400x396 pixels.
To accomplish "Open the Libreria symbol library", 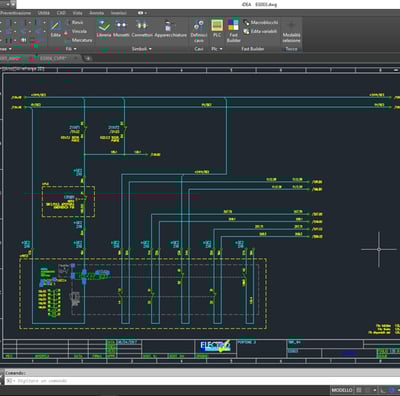I will click(x=104, y=29).
